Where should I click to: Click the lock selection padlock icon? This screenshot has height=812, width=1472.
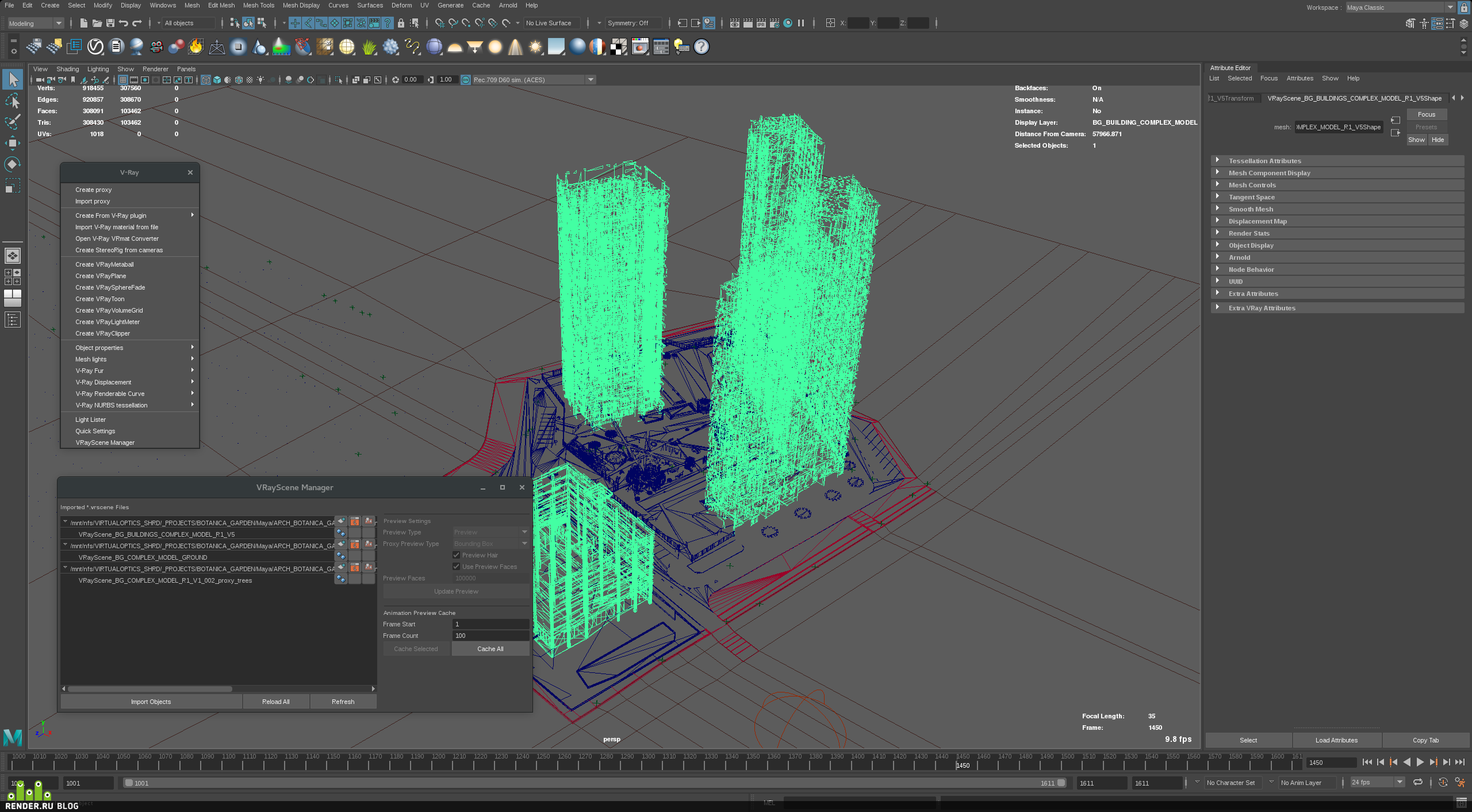point(401,23)
